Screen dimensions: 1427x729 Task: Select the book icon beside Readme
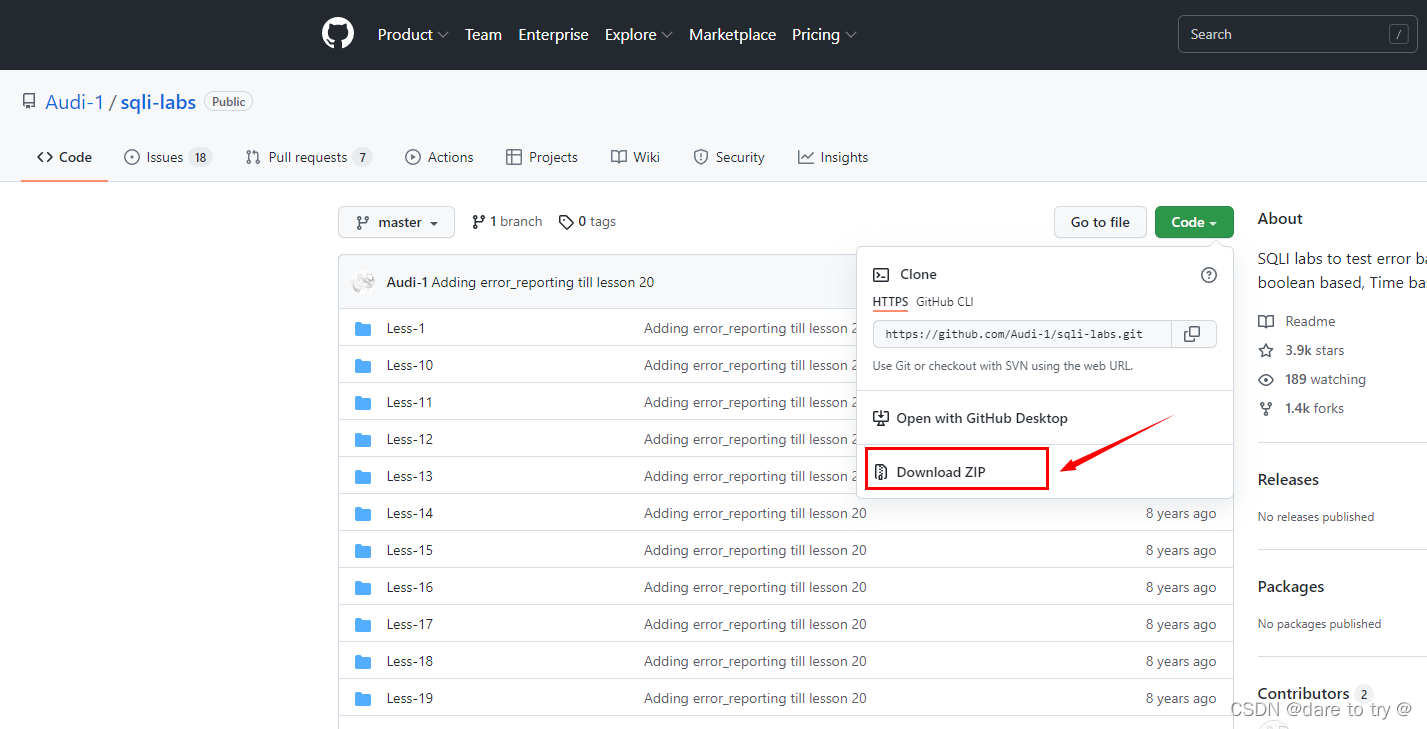(x=1266, y=321)
